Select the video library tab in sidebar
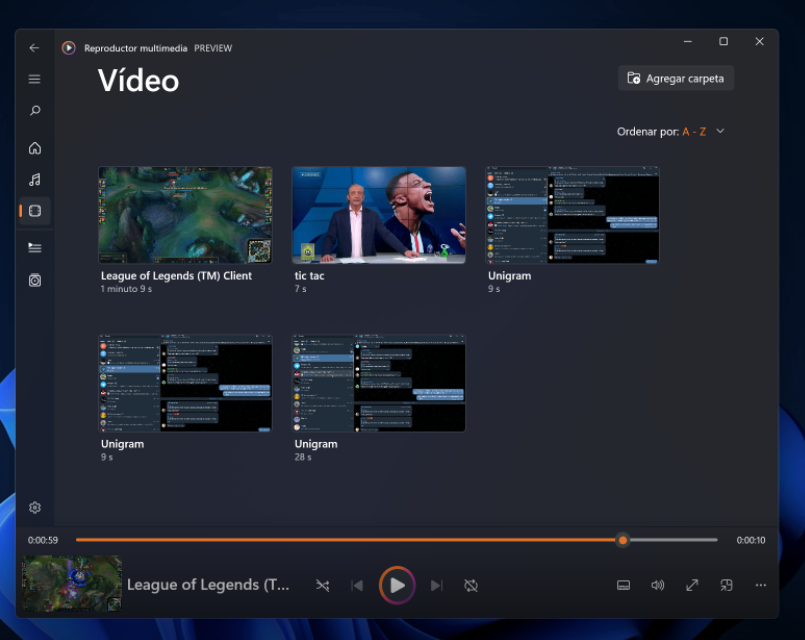This screenshot has height=640, width=805. [35, 211]
